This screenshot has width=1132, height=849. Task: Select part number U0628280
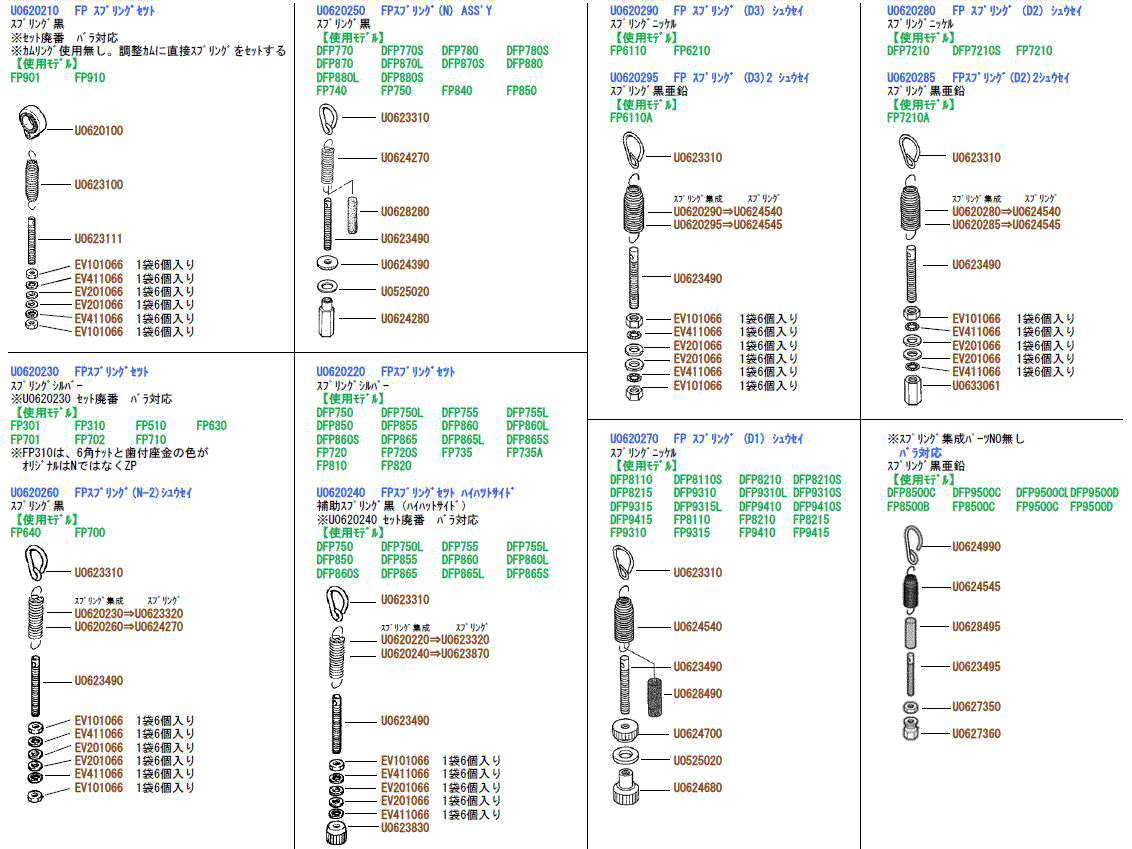coord(405,212)
